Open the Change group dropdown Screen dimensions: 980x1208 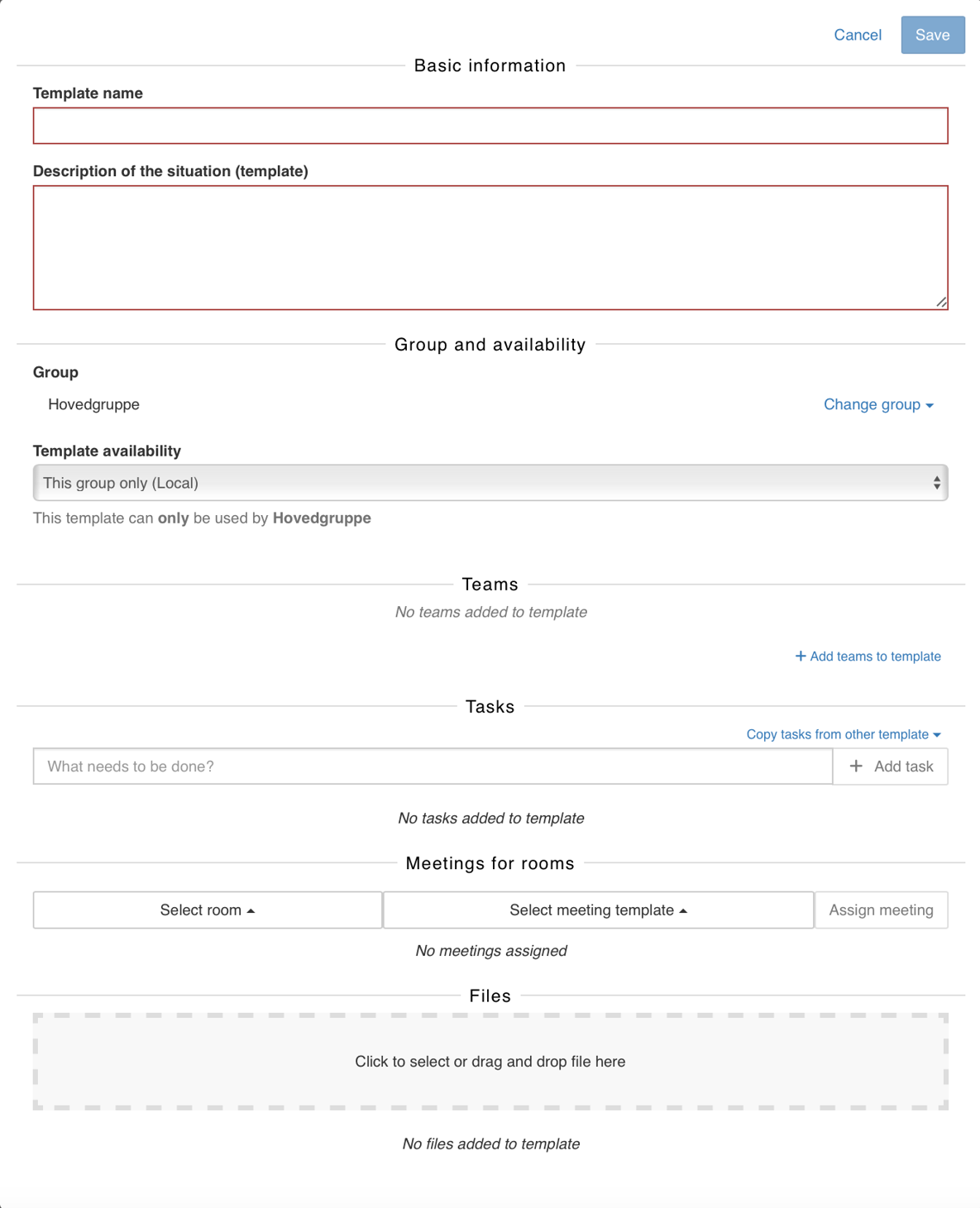pos(875,404)
